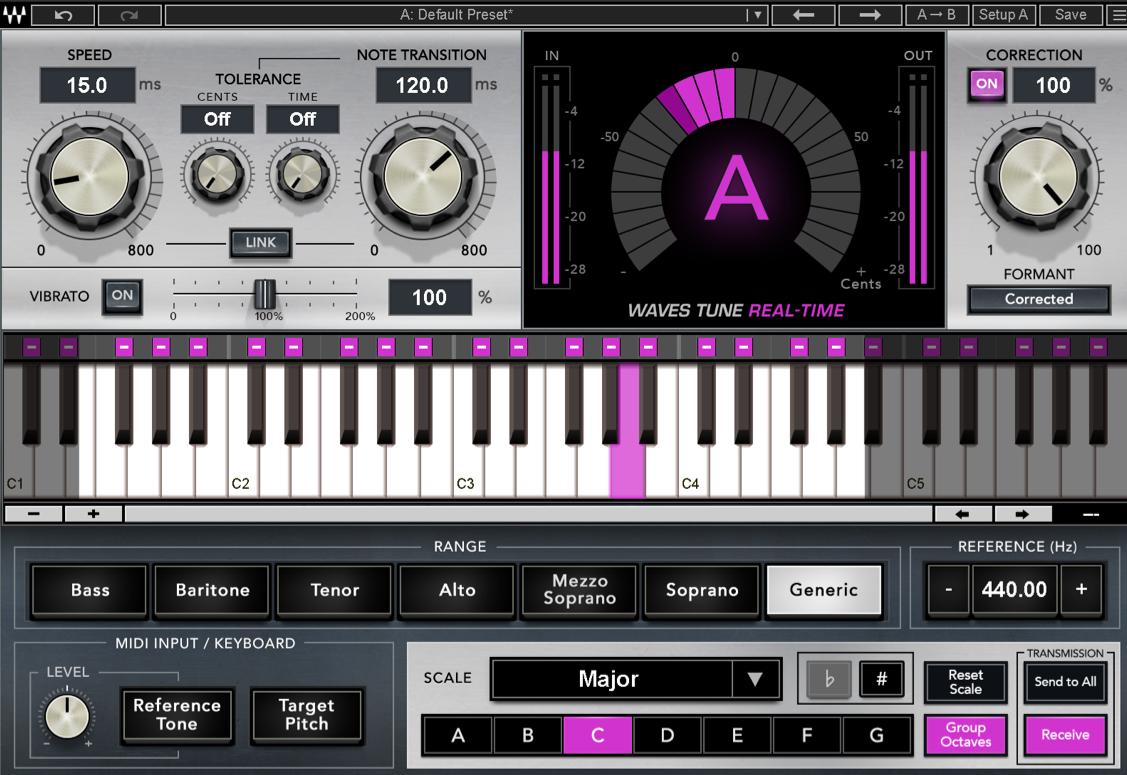Click the Send to All transmission button
The image size is (1127, 775).
pyautogui.click(x=1065, y=683)
